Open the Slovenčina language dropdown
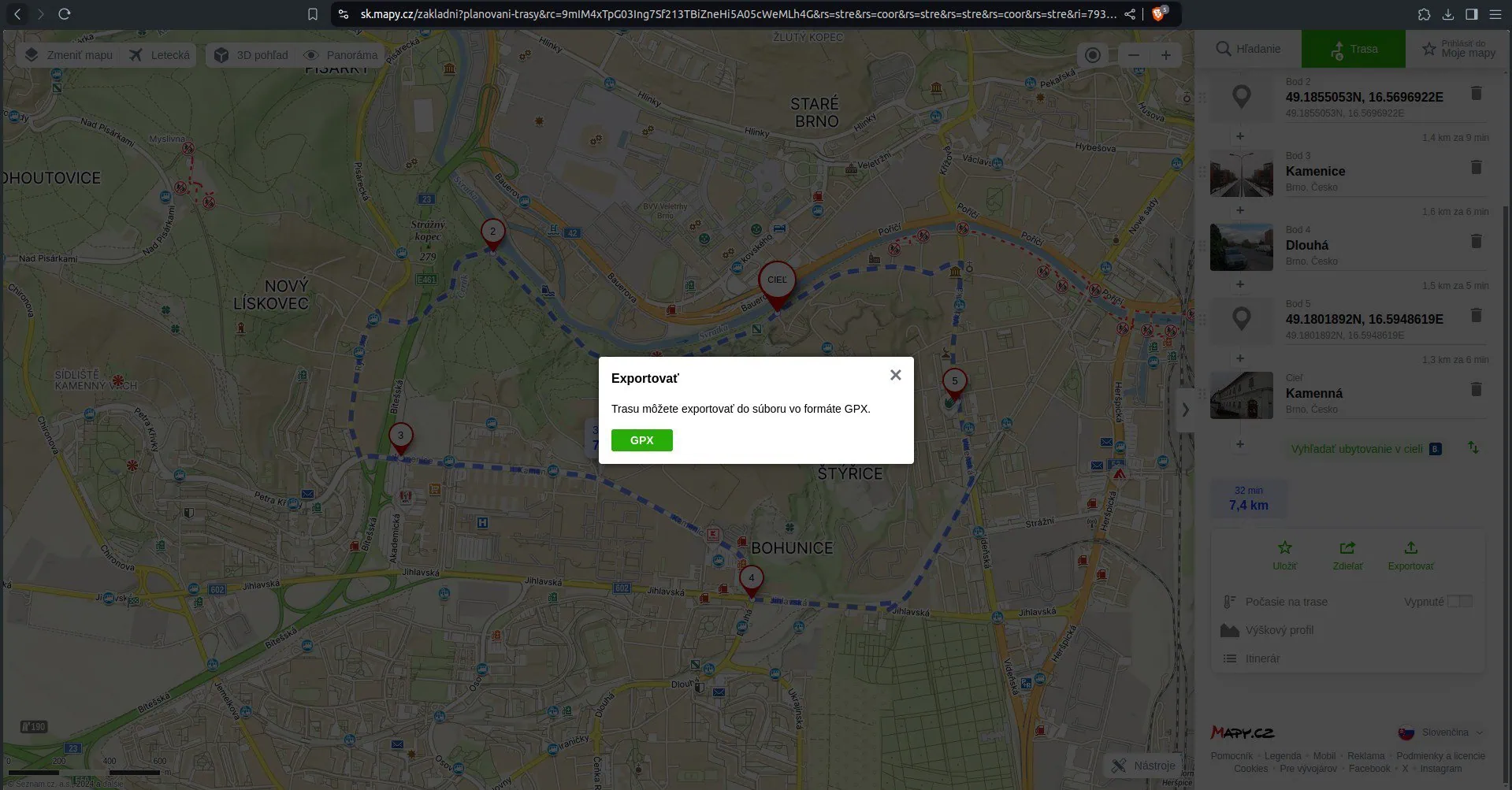Viewport: 1512px width, 790px height. pos(1441,733)
